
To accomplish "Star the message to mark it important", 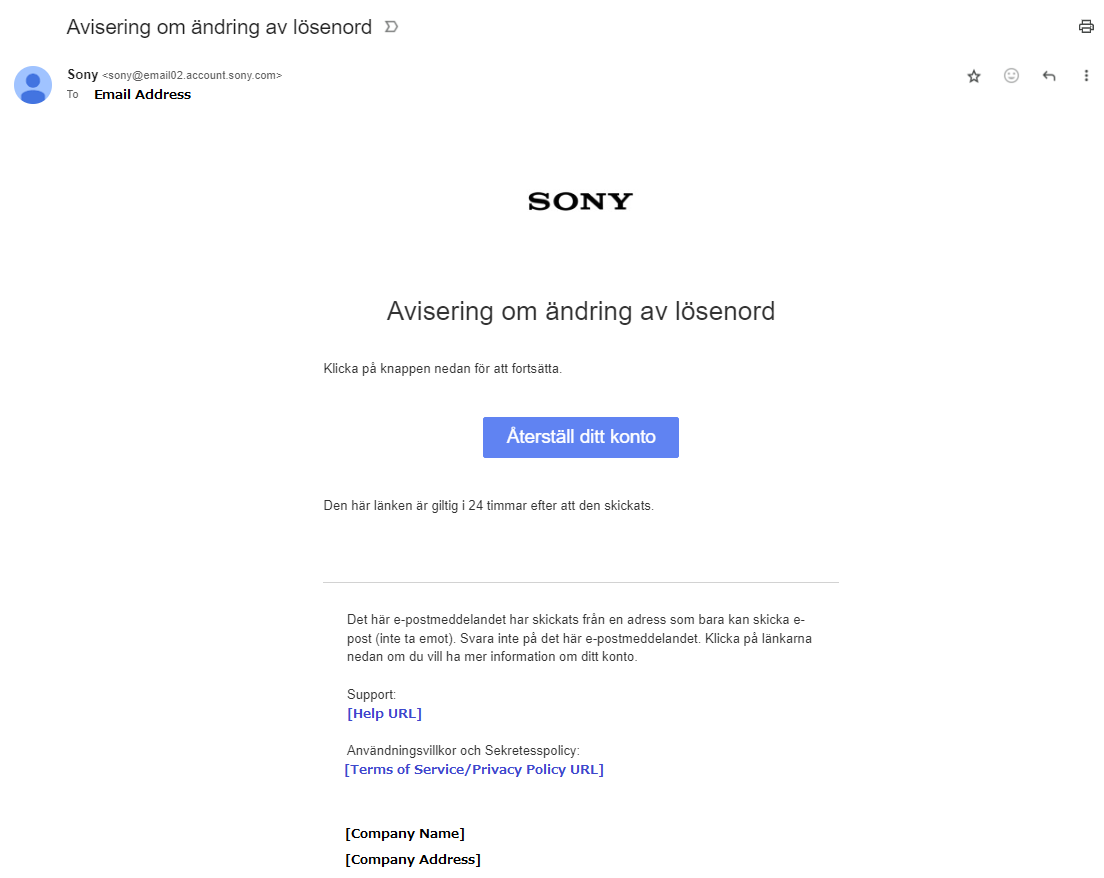I will (973, 75).
